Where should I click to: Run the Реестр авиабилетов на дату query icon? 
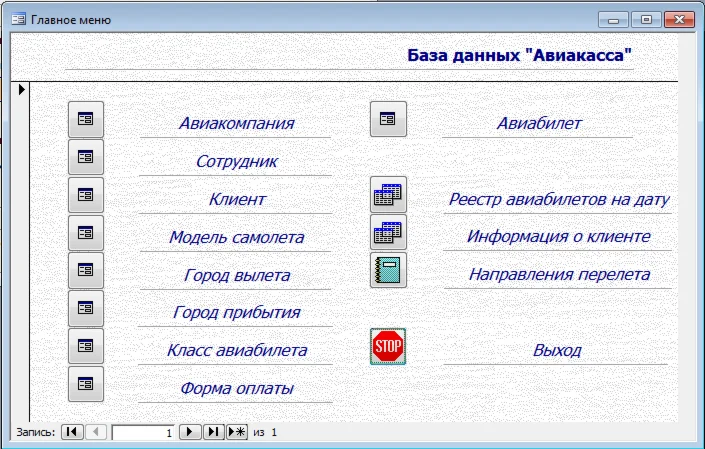388,195
